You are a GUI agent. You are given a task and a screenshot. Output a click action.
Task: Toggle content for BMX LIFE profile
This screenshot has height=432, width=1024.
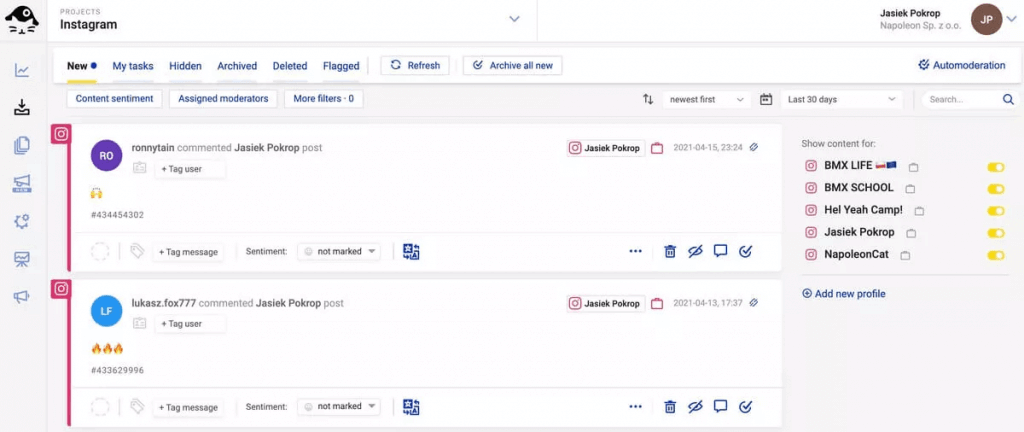coord(996,168)
